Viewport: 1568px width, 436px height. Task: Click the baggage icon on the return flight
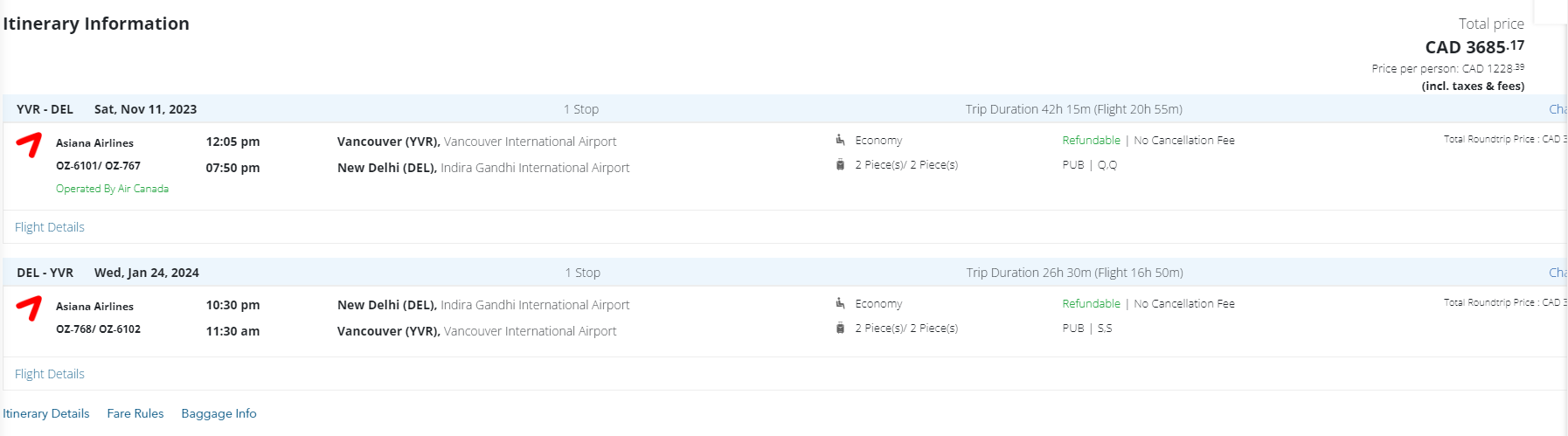(x=840, y=328)
